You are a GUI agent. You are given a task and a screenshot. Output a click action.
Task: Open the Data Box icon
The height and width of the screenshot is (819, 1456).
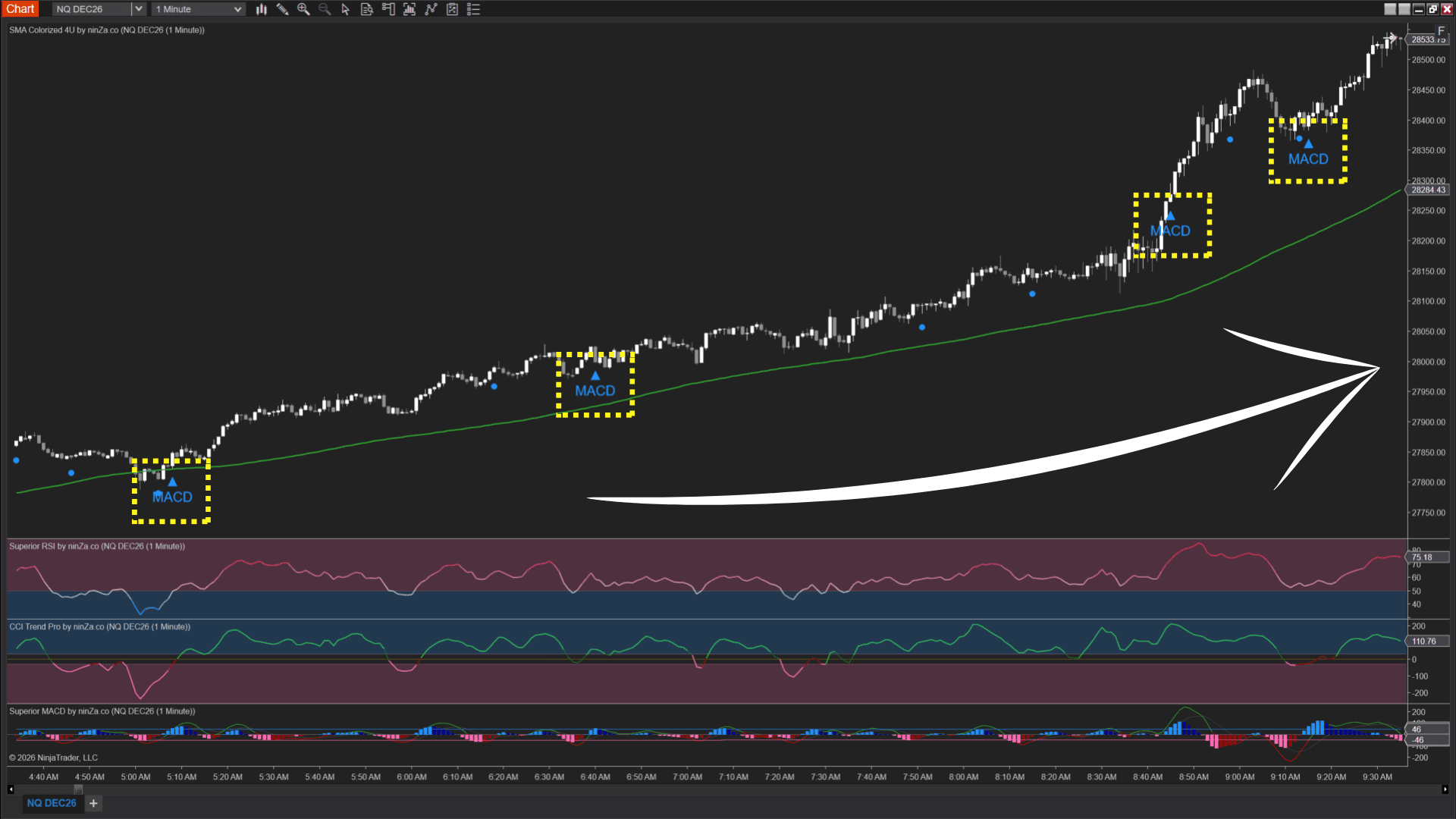pyautogui.click(x=367, y=9)
